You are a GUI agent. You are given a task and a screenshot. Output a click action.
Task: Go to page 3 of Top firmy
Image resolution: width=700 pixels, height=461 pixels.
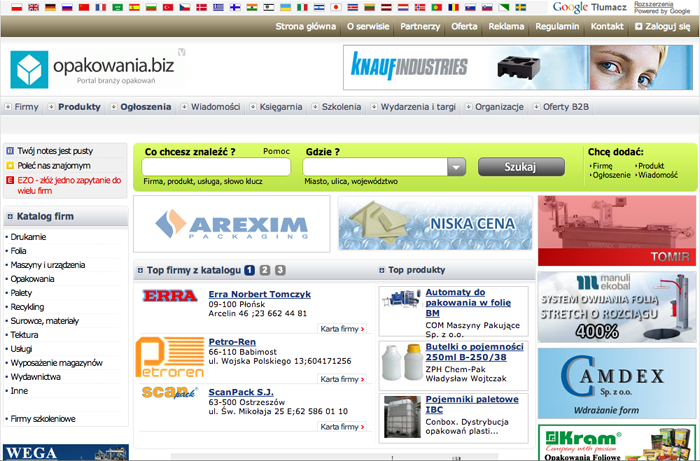tap(280, 270)
